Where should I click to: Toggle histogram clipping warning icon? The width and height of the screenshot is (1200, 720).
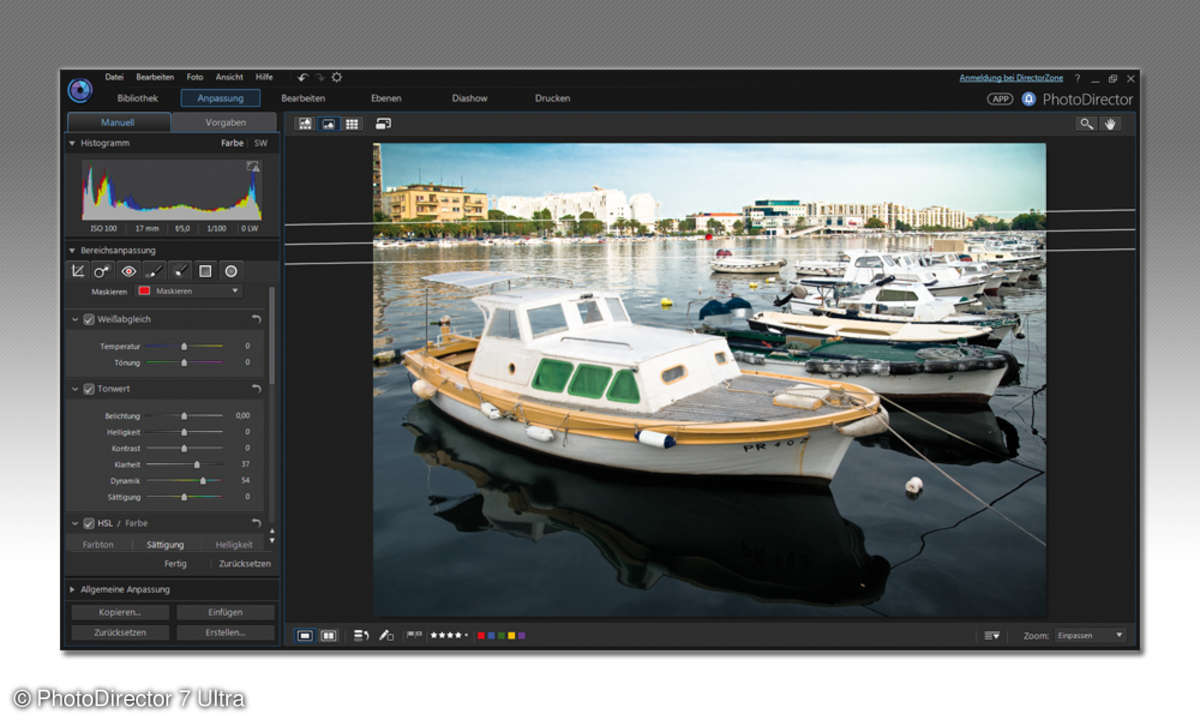[253, 167]
